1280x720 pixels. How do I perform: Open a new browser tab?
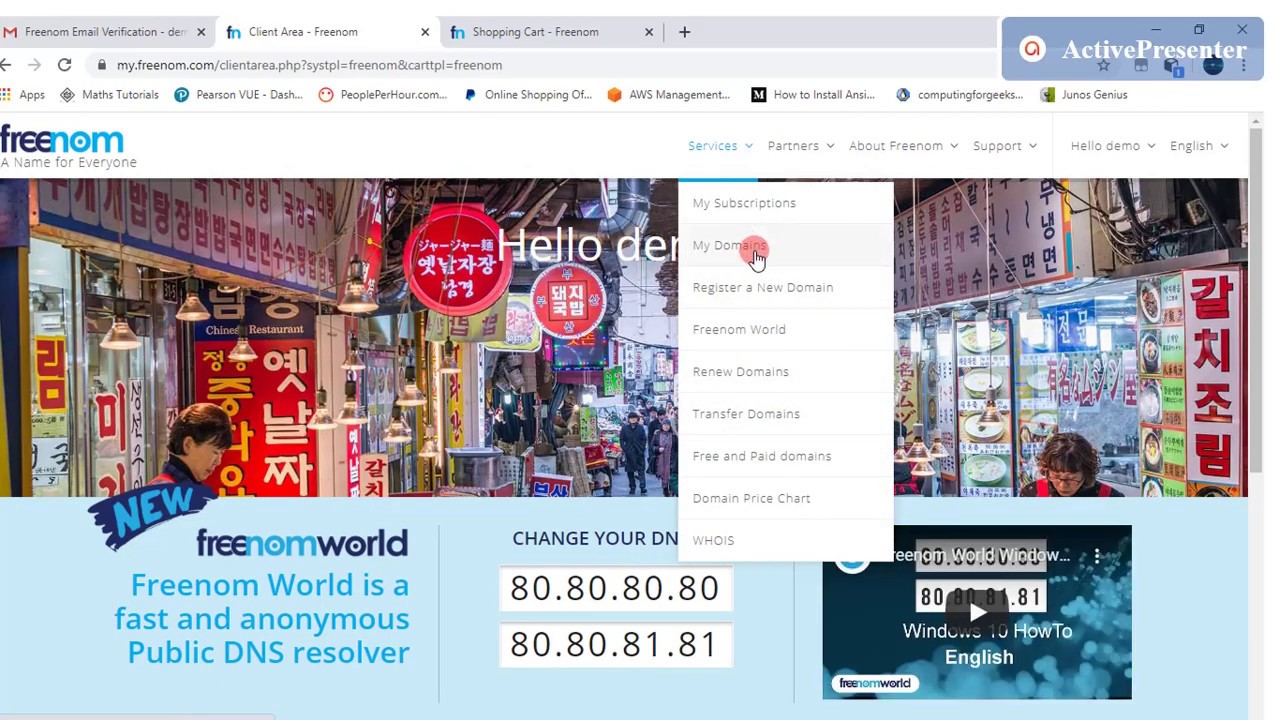coord(684,32)
